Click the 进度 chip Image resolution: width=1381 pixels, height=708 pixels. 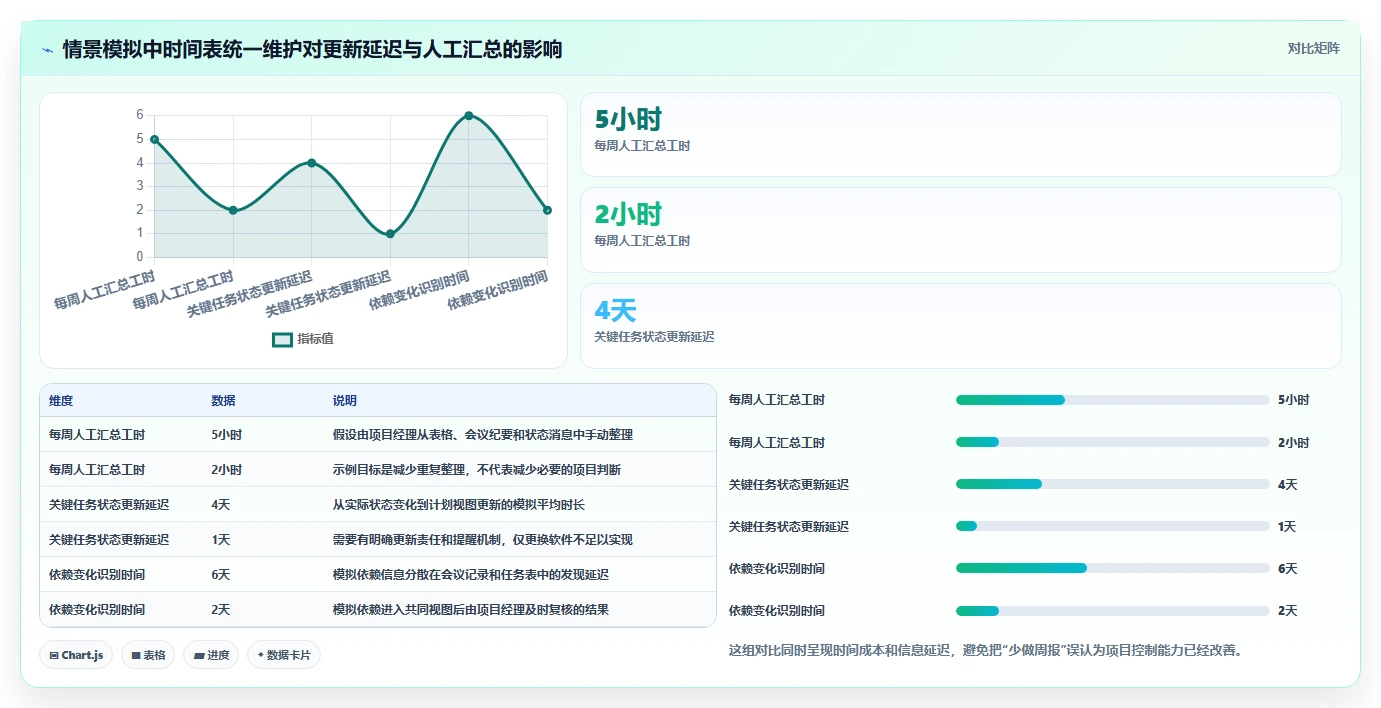211,655
